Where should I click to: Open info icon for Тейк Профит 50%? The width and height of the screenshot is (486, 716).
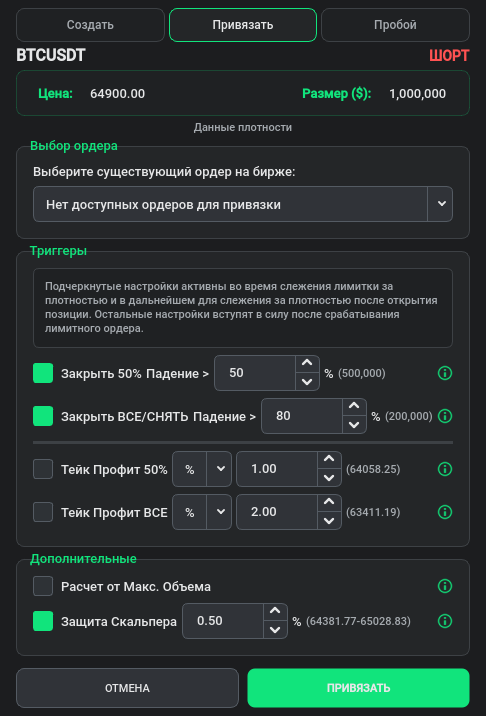(444, 469)
